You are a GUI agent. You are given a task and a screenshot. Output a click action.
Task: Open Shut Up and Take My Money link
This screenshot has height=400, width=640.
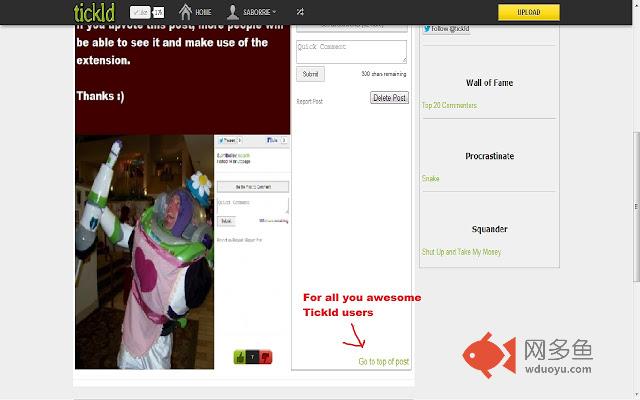tap(461, 252)
